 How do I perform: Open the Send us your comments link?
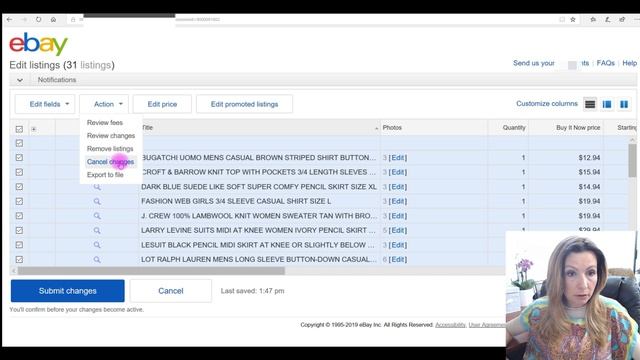pos(551,63)
